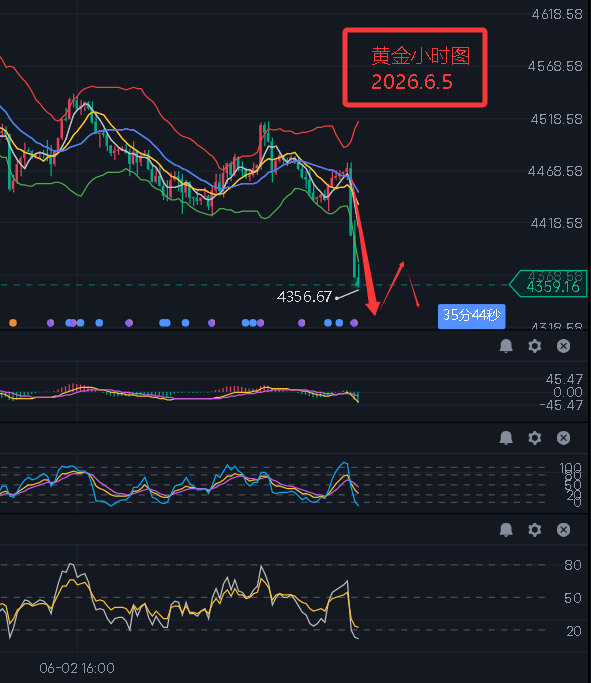Click the -45.47 MACD scale value
Screen dimensions: 591x683
(x=561, y=406)
